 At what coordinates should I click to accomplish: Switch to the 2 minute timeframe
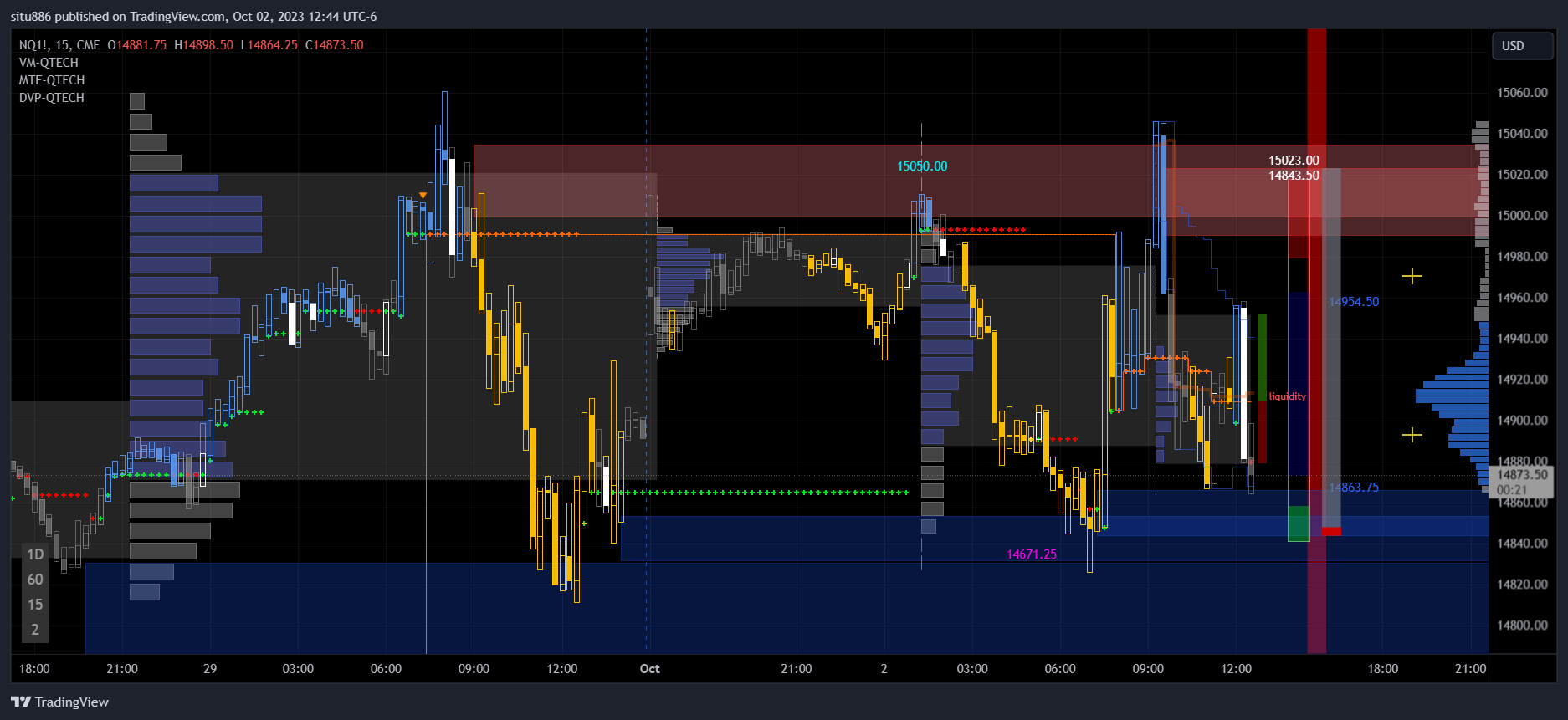(x=35, y=630)
